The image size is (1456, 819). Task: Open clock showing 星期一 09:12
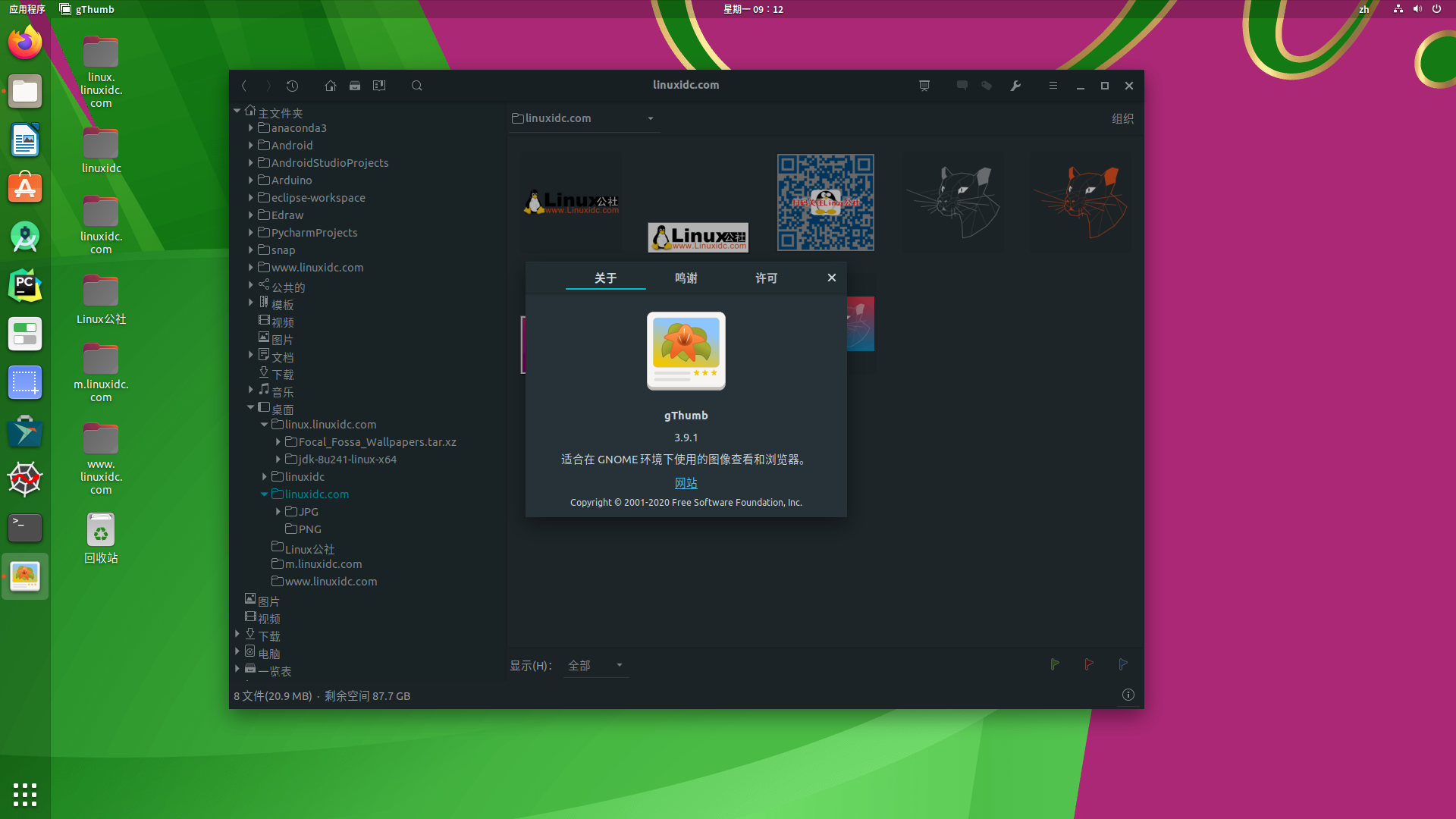(x=752, y=9)
